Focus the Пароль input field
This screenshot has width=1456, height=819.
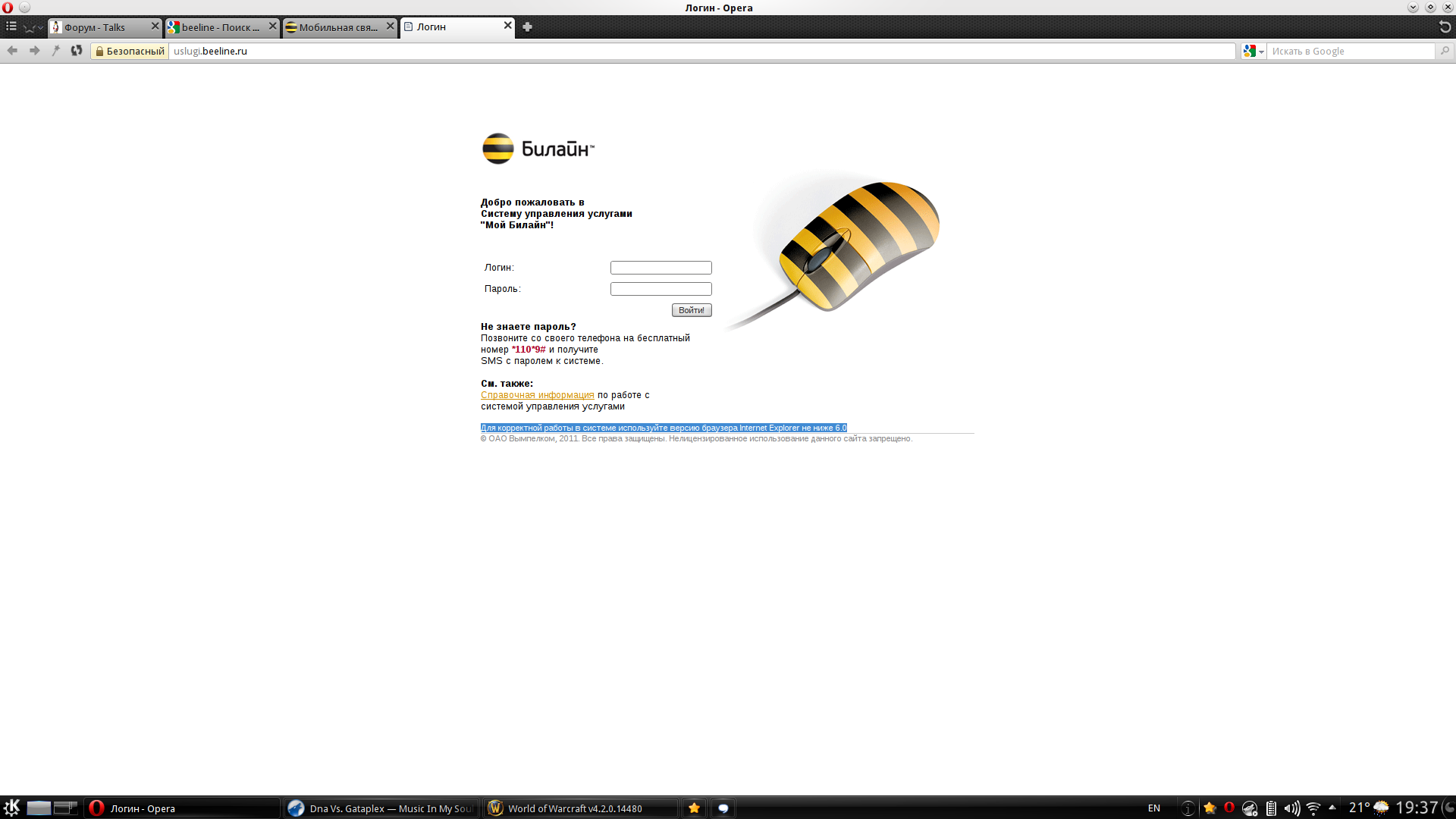coord(661,289)
